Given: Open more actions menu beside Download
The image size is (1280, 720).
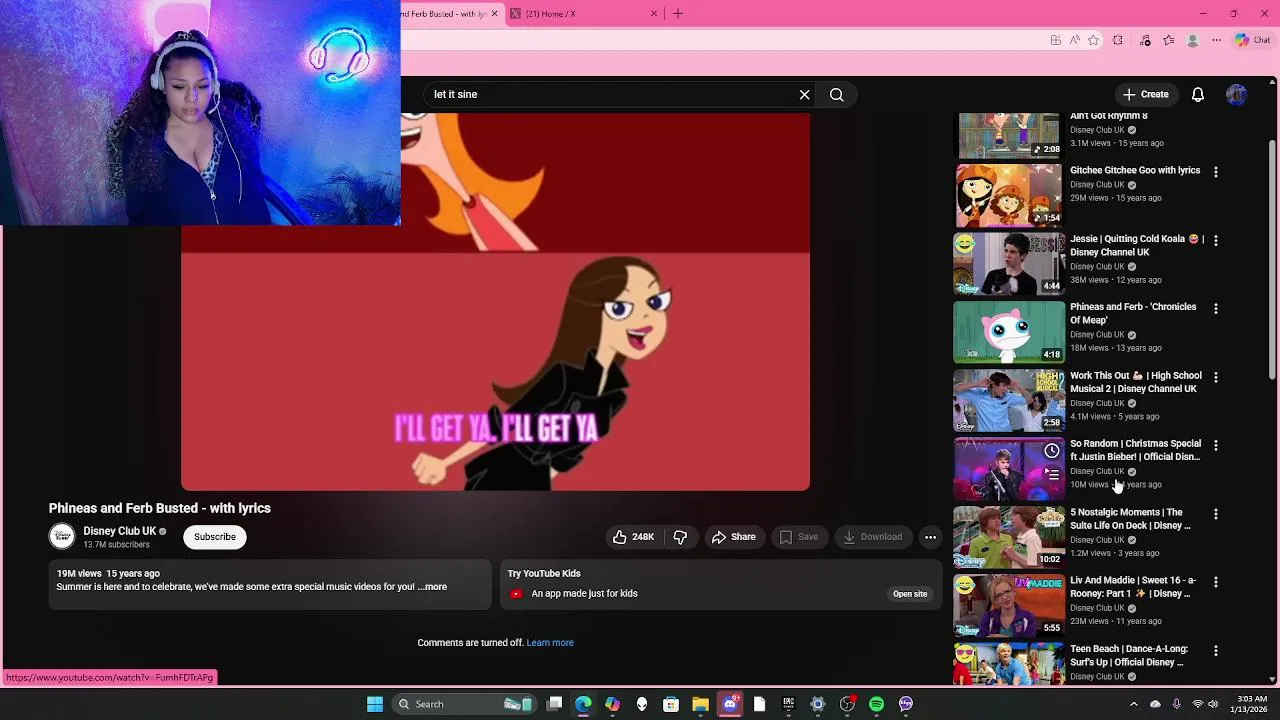Looking at the screenshot, I should point(930,537).
